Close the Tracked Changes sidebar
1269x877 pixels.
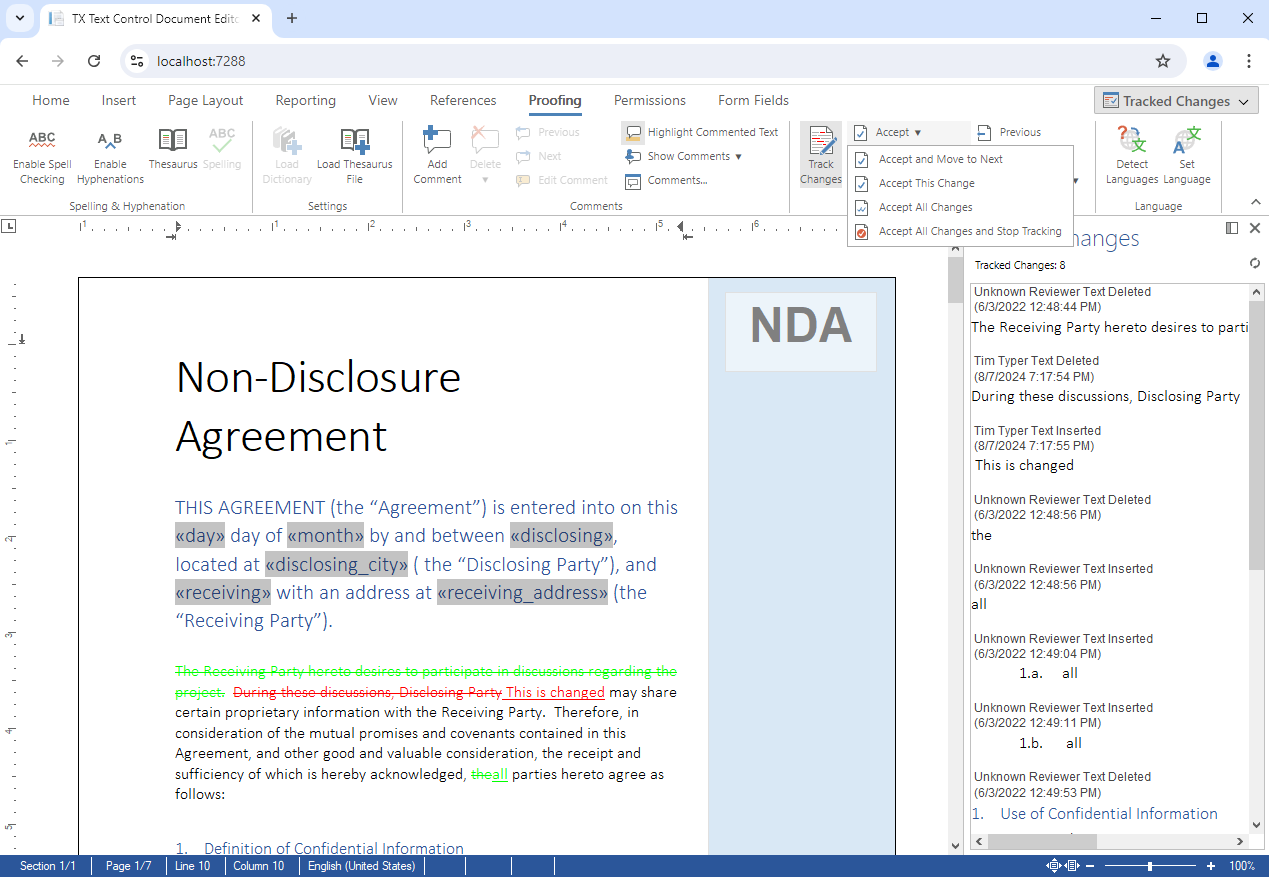click(1255, 228)
